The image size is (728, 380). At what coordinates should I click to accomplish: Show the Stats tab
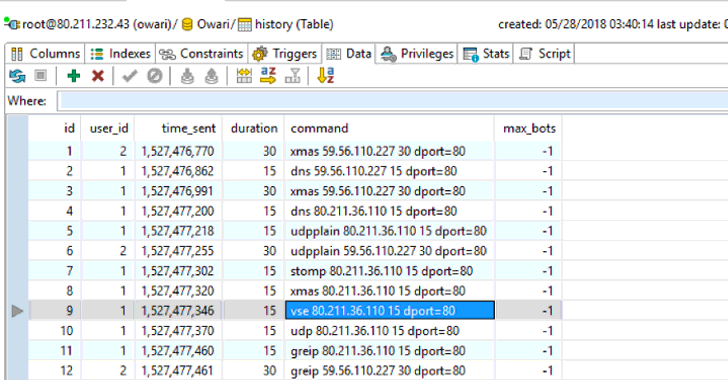(486, 54)
